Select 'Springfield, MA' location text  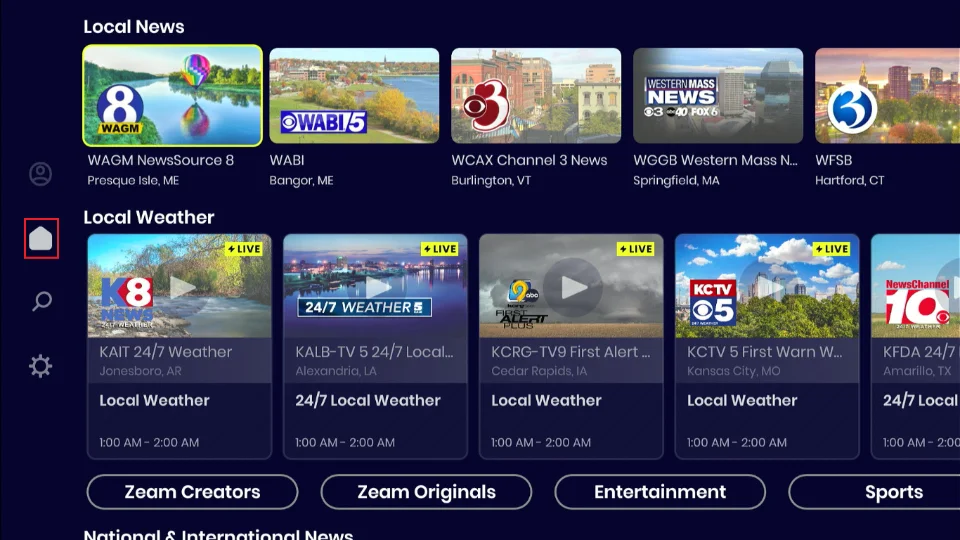tap(676, 181)
